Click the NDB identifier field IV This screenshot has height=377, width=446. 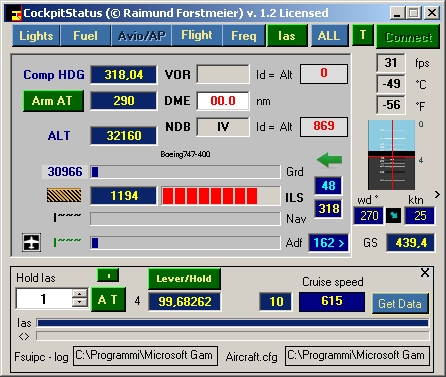tap(223, 127)
